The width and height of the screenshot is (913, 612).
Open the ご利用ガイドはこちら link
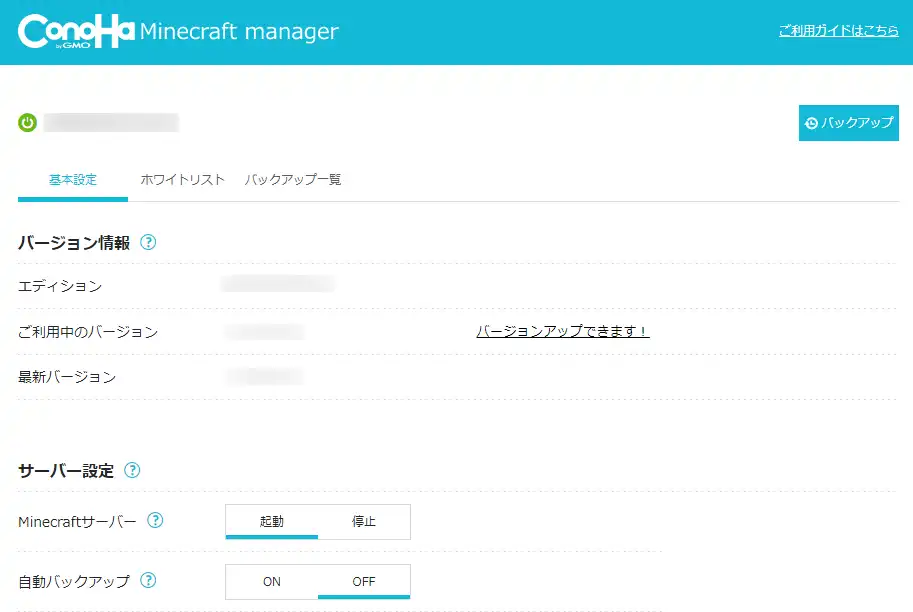(x=838, y=30)
